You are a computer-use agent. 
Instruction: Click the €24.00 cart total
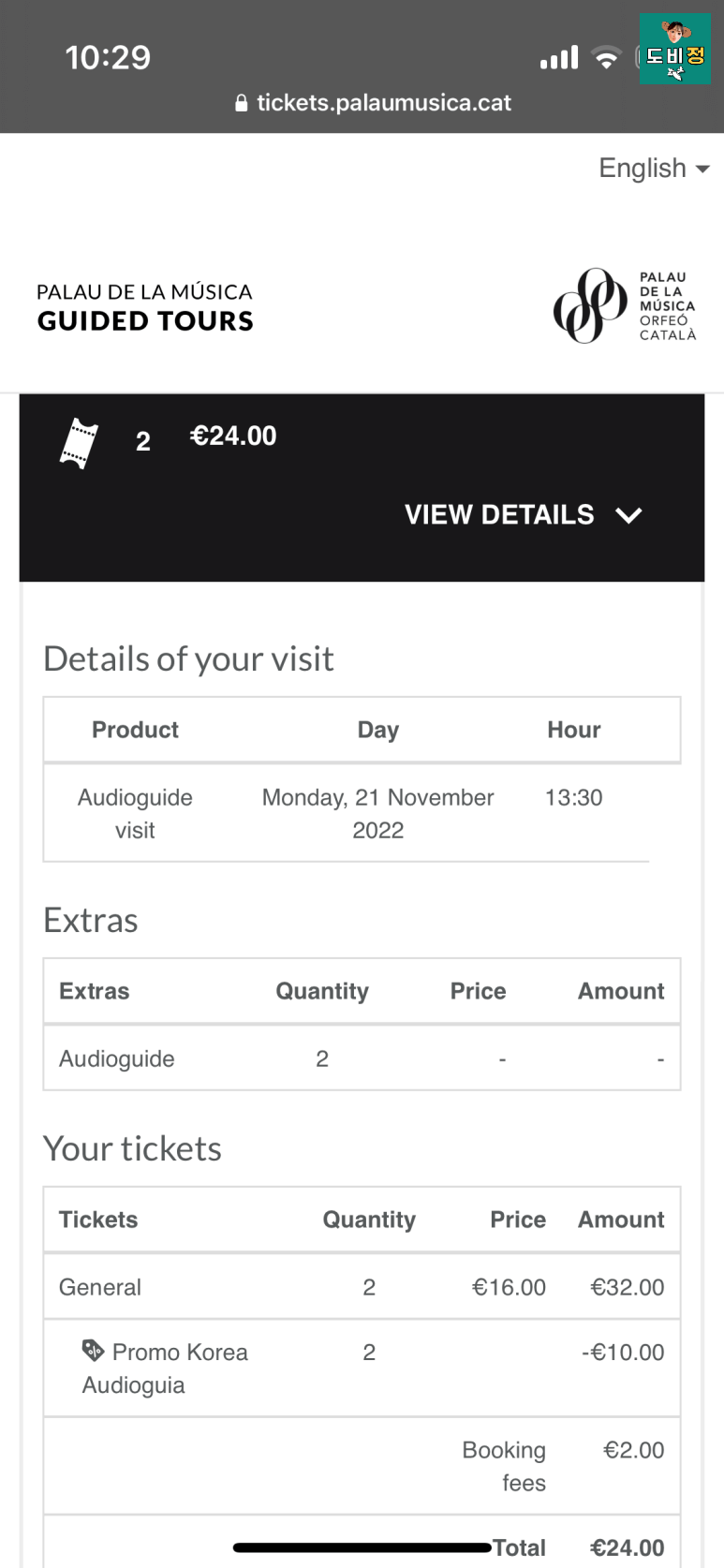(233, 436)
